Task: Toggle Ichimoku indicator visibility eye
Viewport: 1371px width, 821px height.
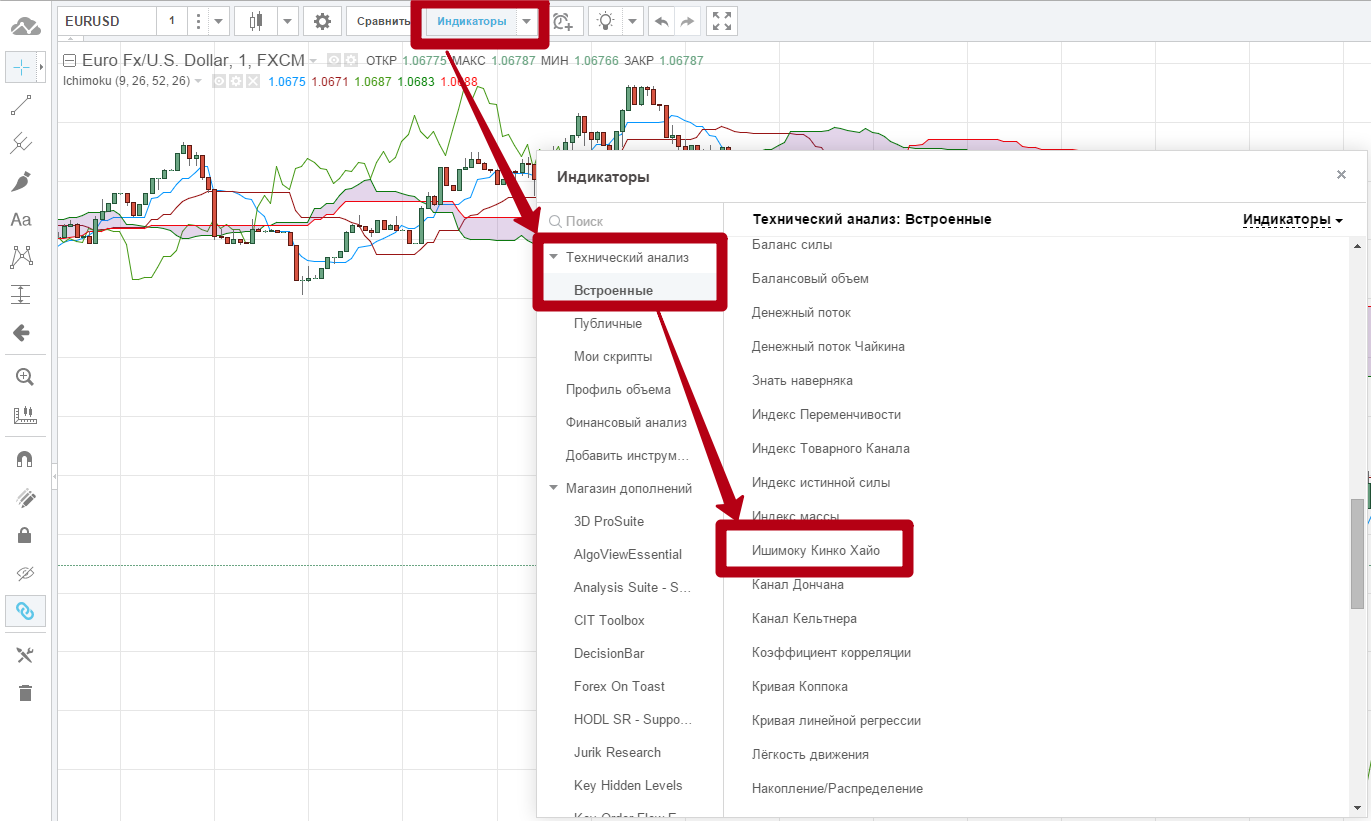Action: [x=219, y=81]
